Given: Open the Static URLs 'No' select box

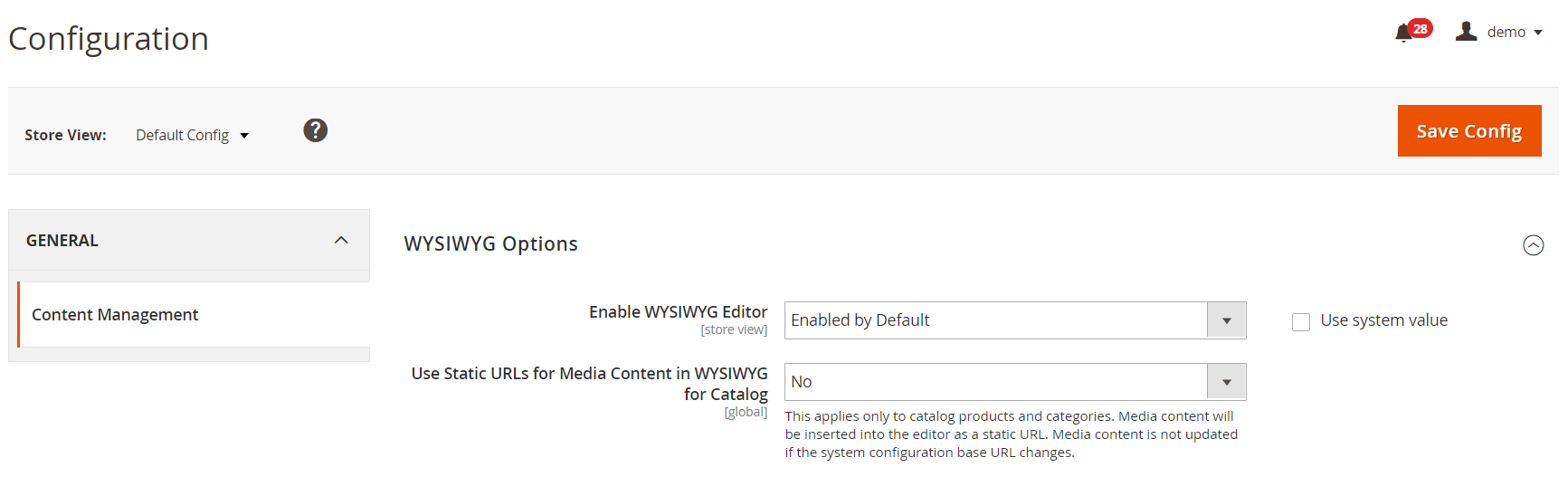Looking at the screenshot, I should click(995, 382).
